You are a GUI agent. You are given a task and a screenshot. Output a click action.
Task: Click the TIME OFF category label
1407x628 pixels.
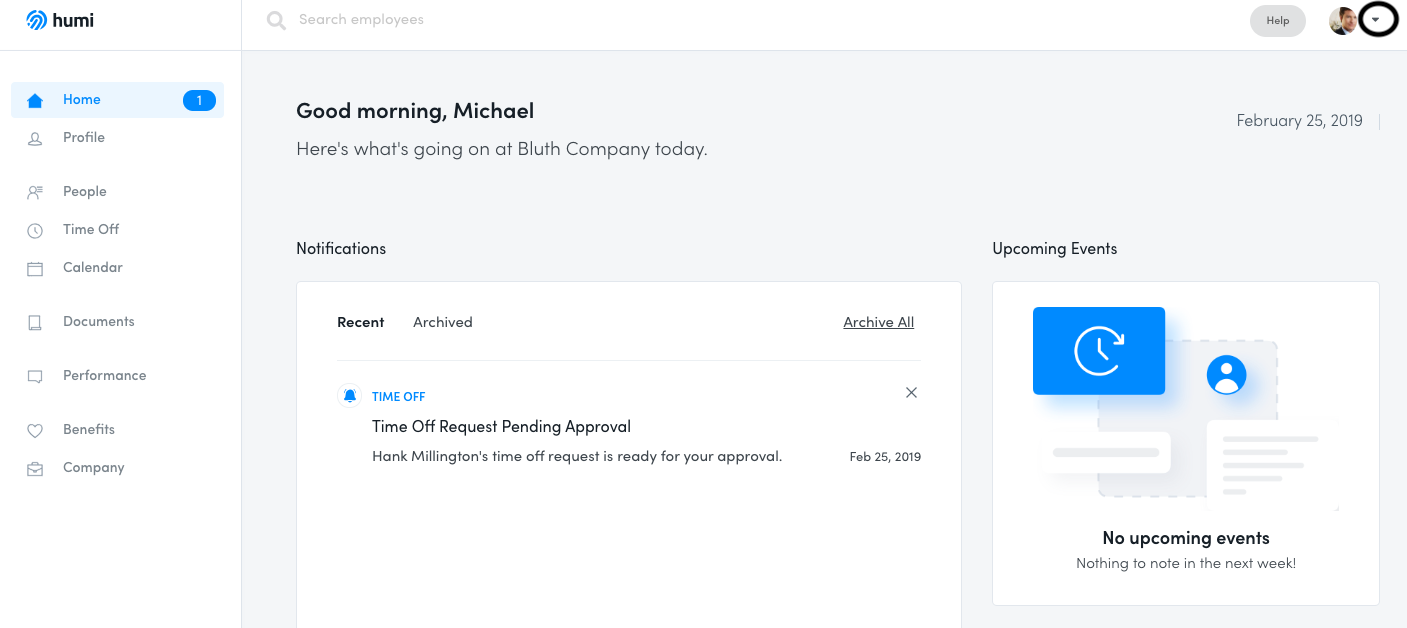click(399, 397)
